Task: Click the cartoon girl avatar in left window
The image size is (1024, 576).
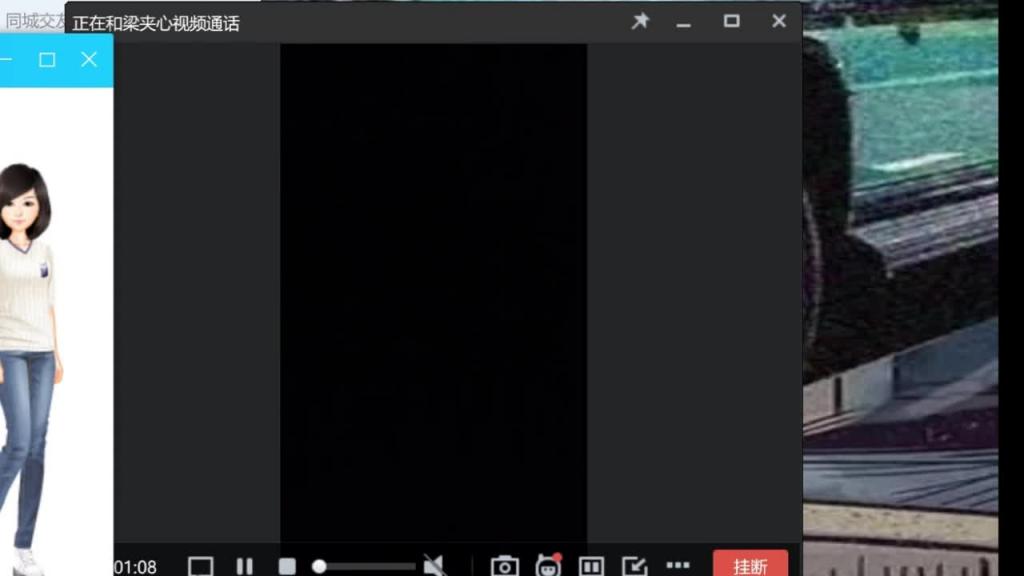Action: [x=30, y=369]
